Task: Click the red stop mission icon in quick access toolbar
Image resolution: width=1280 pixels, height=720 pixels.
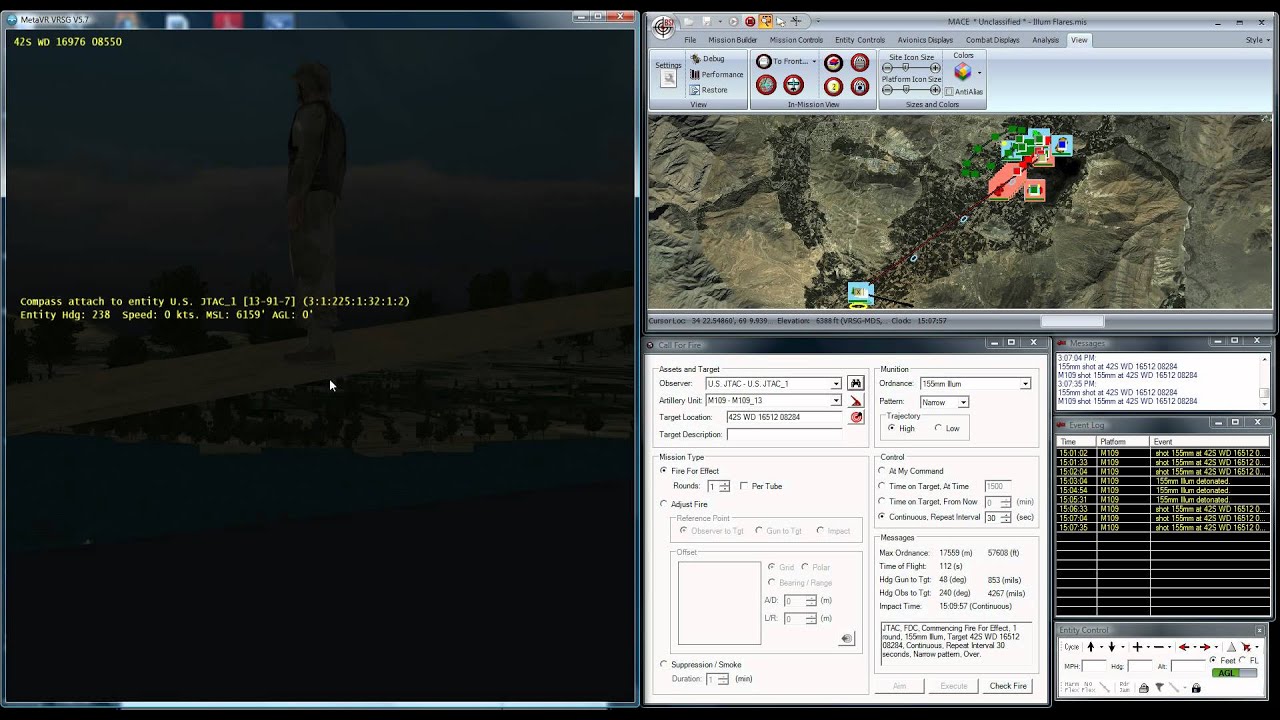Action: [x=750, y=21]
